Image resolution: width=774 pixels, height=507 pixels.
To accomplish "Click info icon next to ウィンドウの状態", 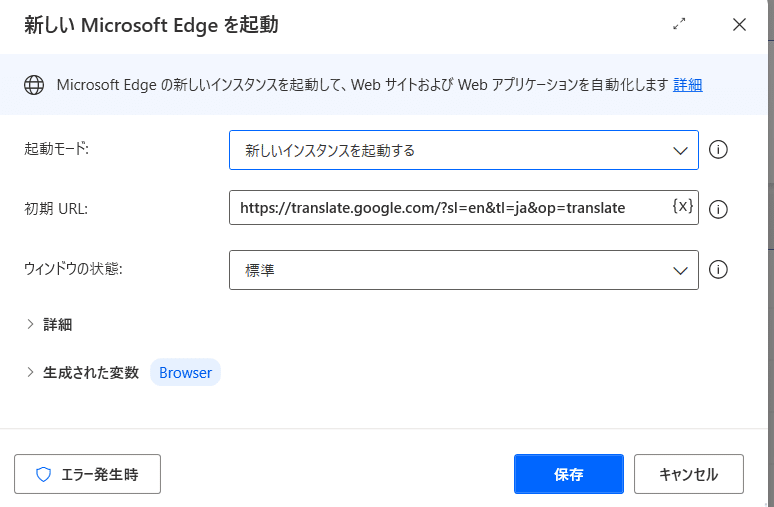I will tap(718, 270).
